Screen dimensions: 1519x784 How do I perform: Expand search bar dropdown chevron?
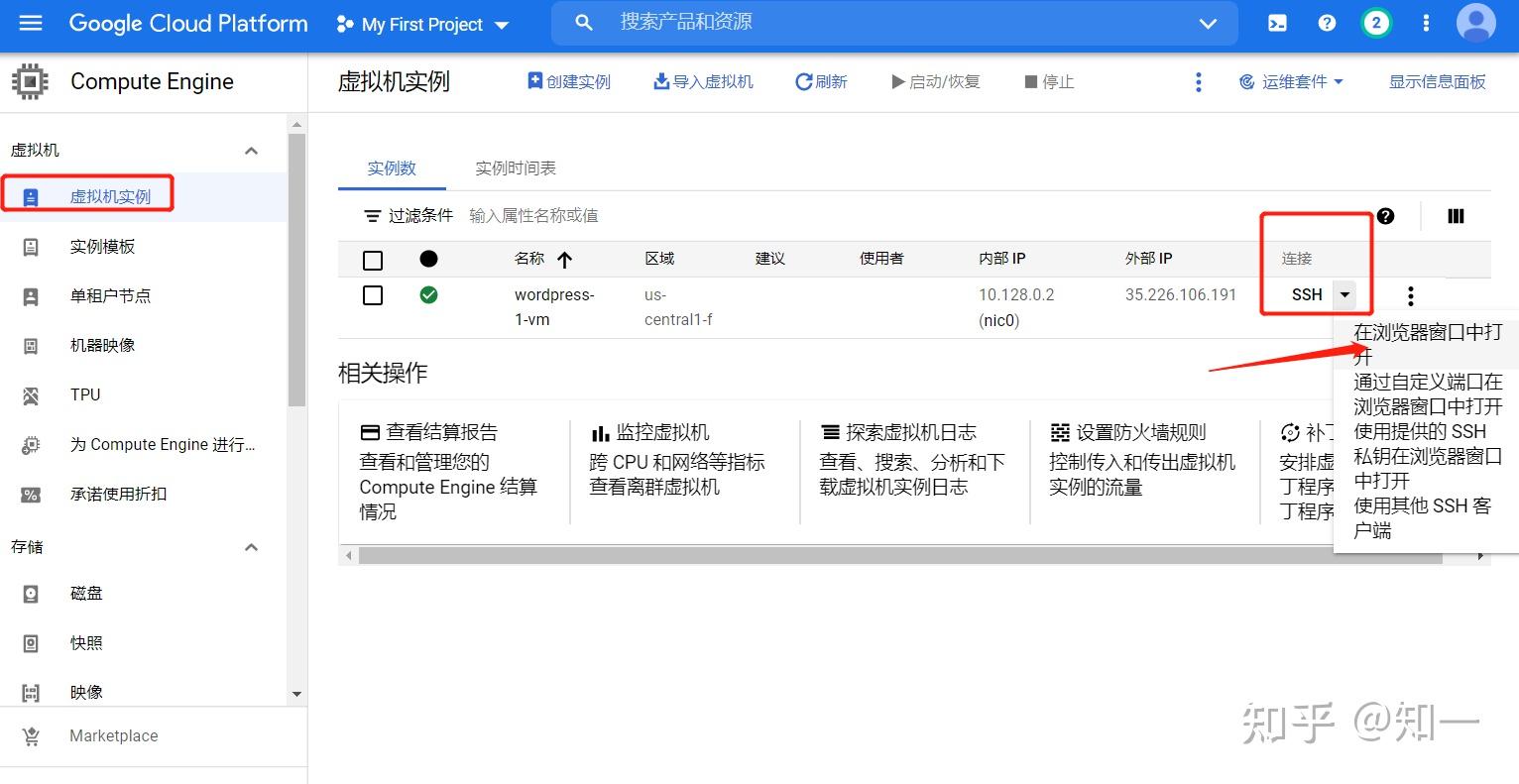click(1208, 23)
